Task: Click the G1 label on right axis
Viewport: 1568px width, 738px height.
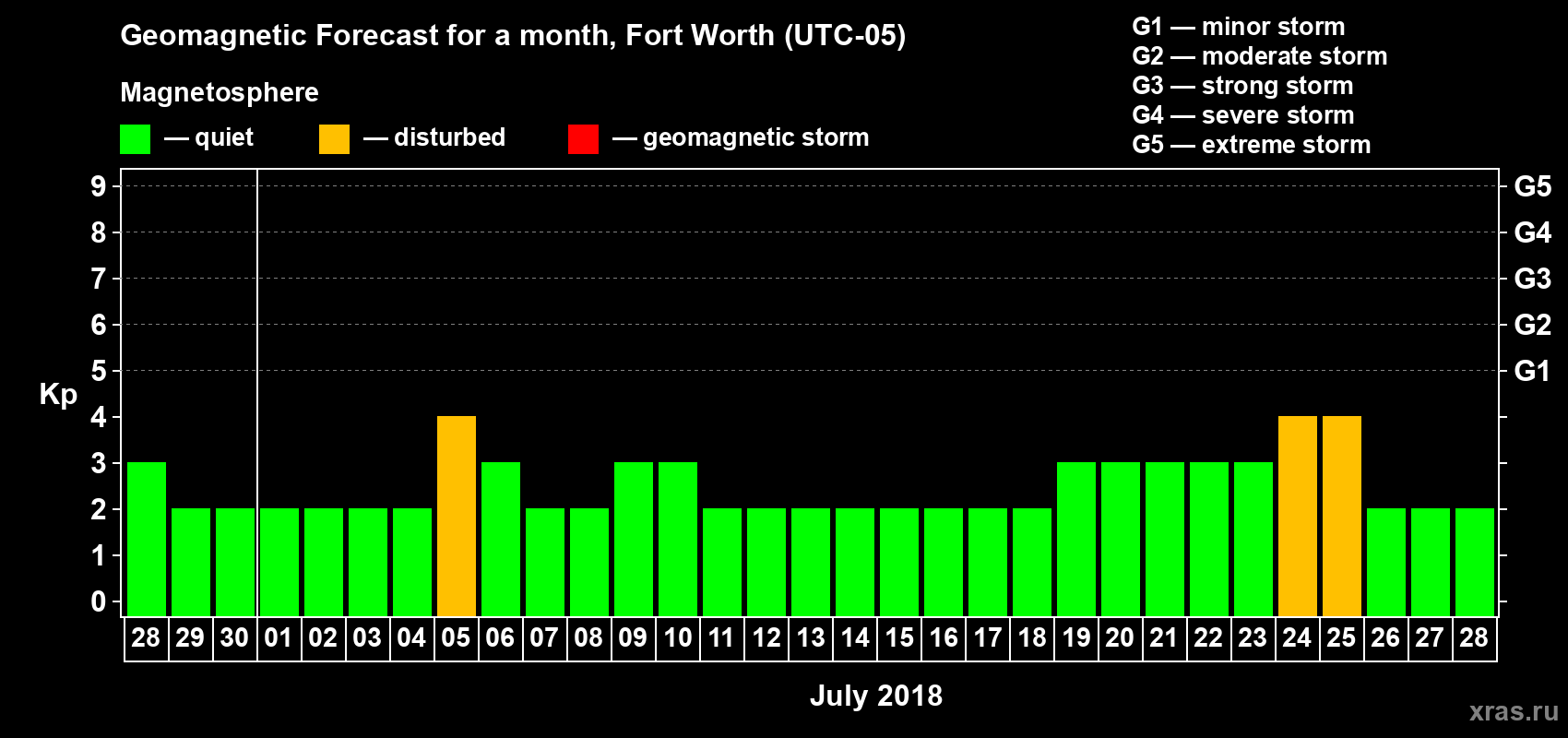Action: pyautogui.click(x=1532, y=371)
